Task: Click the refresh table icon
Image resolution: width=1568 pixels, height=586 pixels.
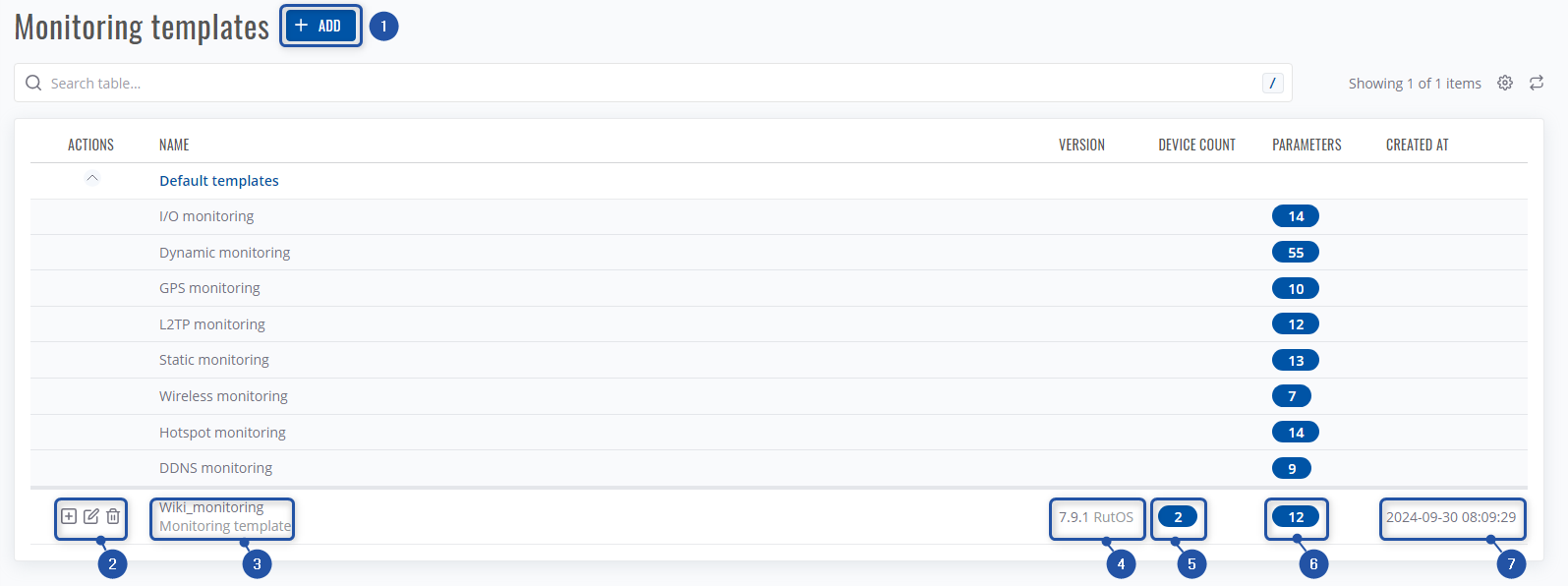Action: tap(1537, 83)
